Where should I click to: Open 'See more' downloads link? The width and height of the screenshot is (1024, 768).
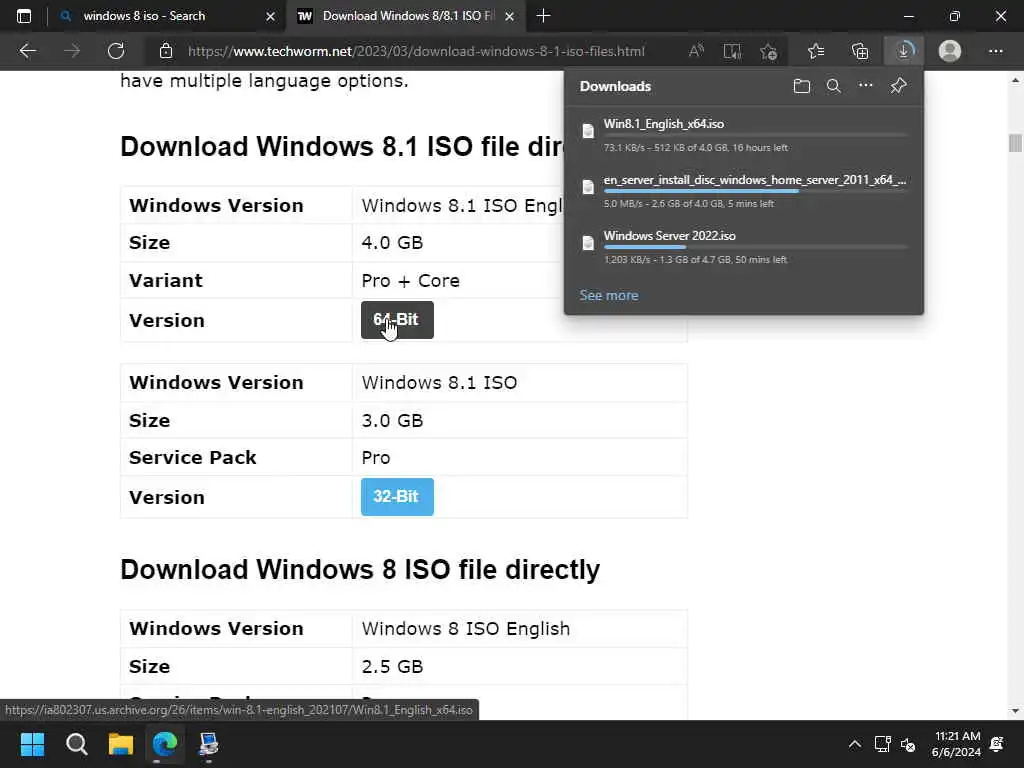pos(609,295)
